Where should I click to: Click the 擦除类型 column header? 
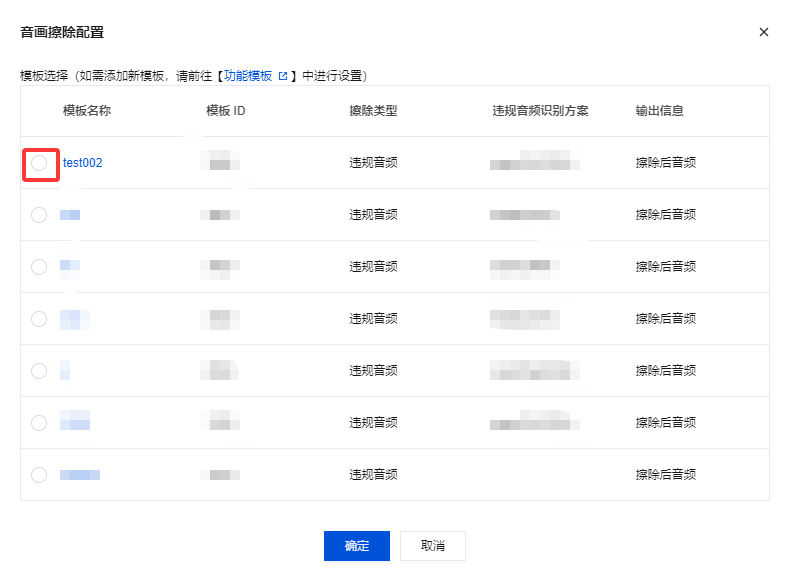[x=373, y=111]
